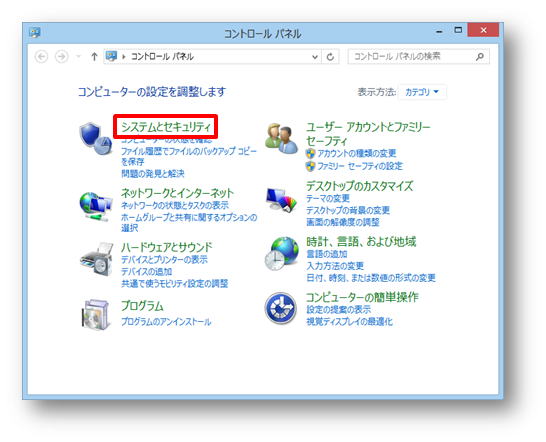Open テーマの変更 link
This screenshot has width=546, height=442.
[x=328, y=199]
